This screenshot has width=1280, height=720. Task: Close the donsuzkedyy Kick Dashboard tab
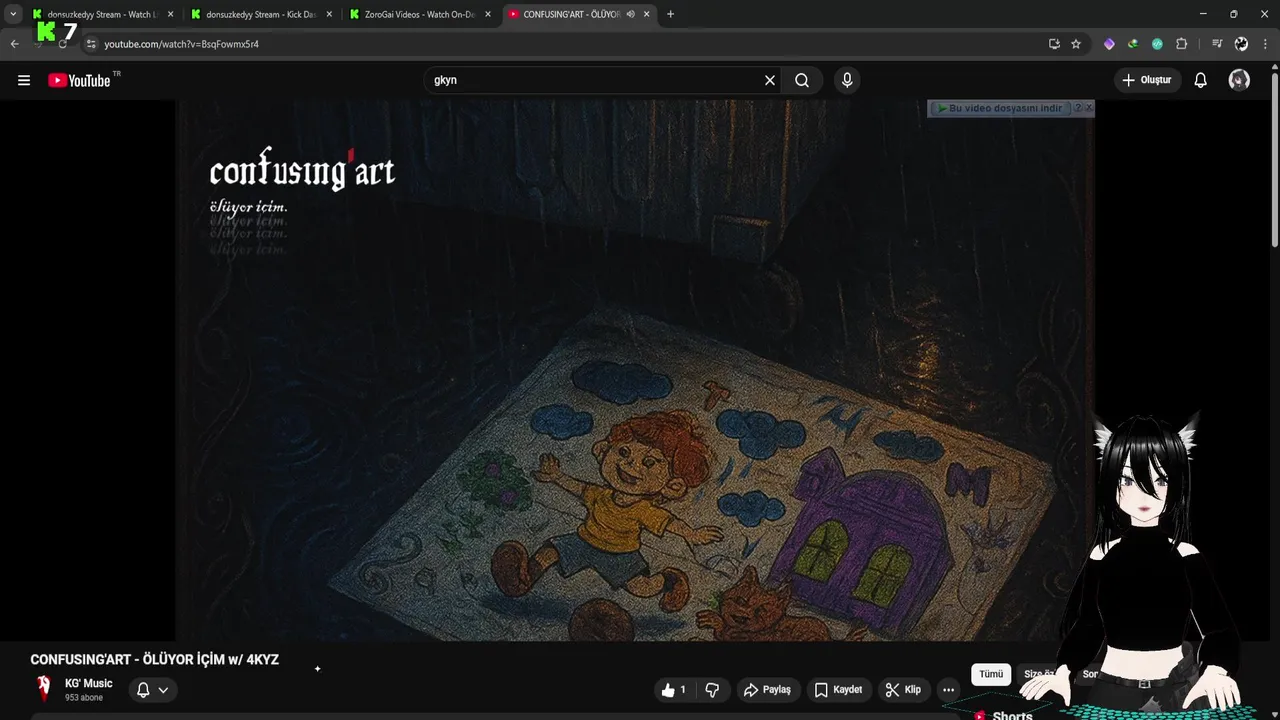(x=329, y=14)
